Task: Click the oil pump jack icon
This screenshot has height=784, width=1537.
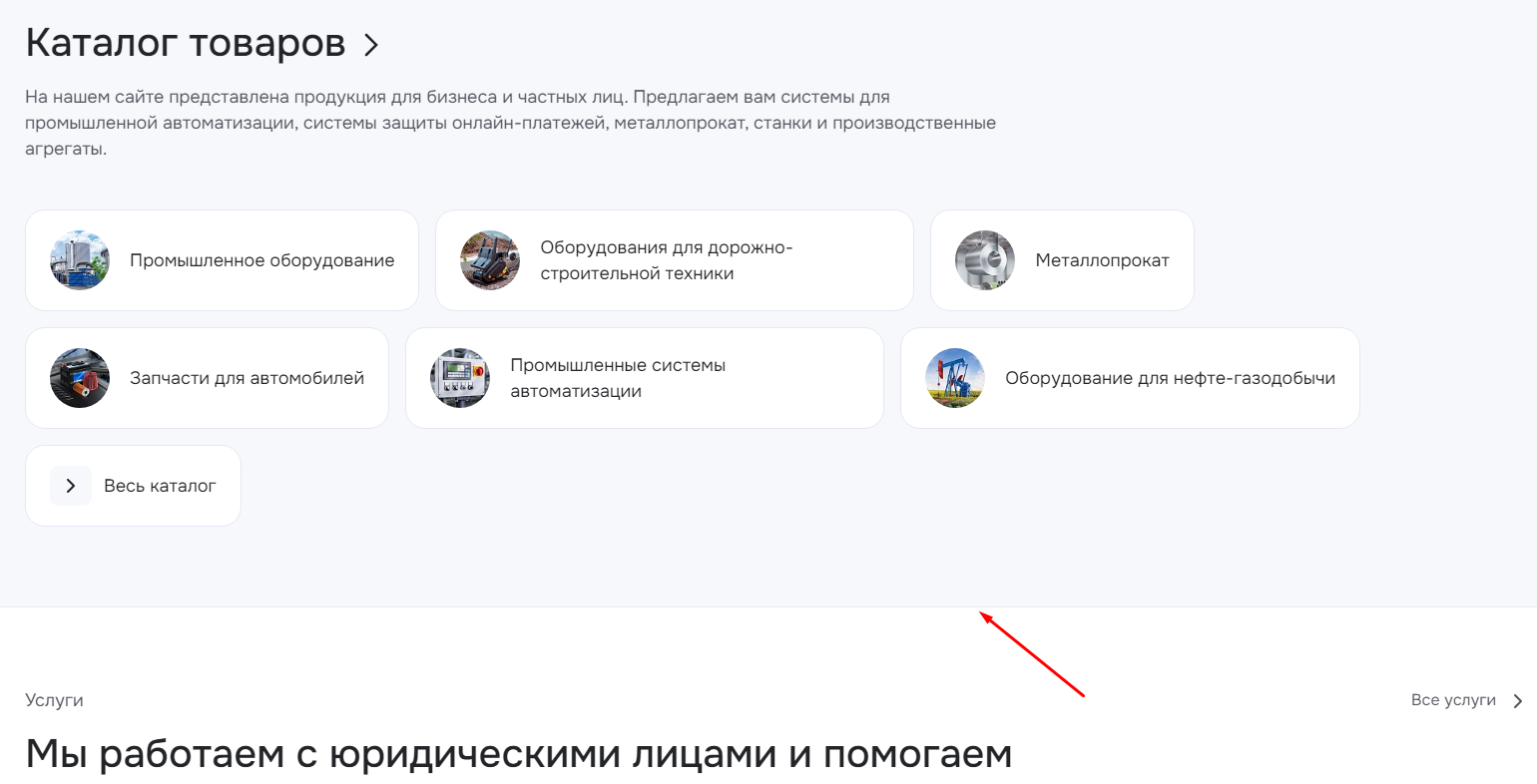Action: (955, 378)
